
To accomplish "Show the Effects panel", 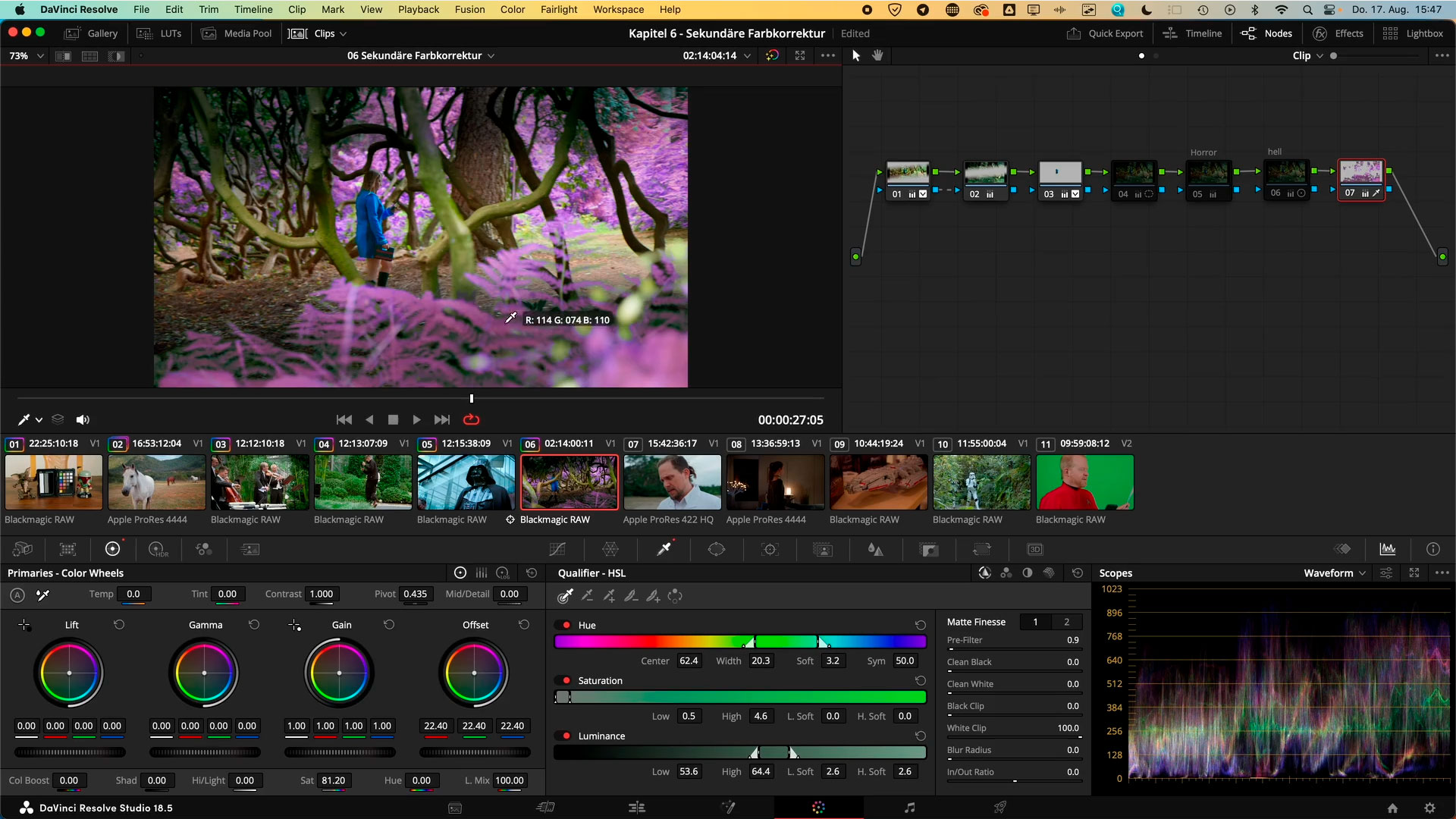I will (1338, 33).
